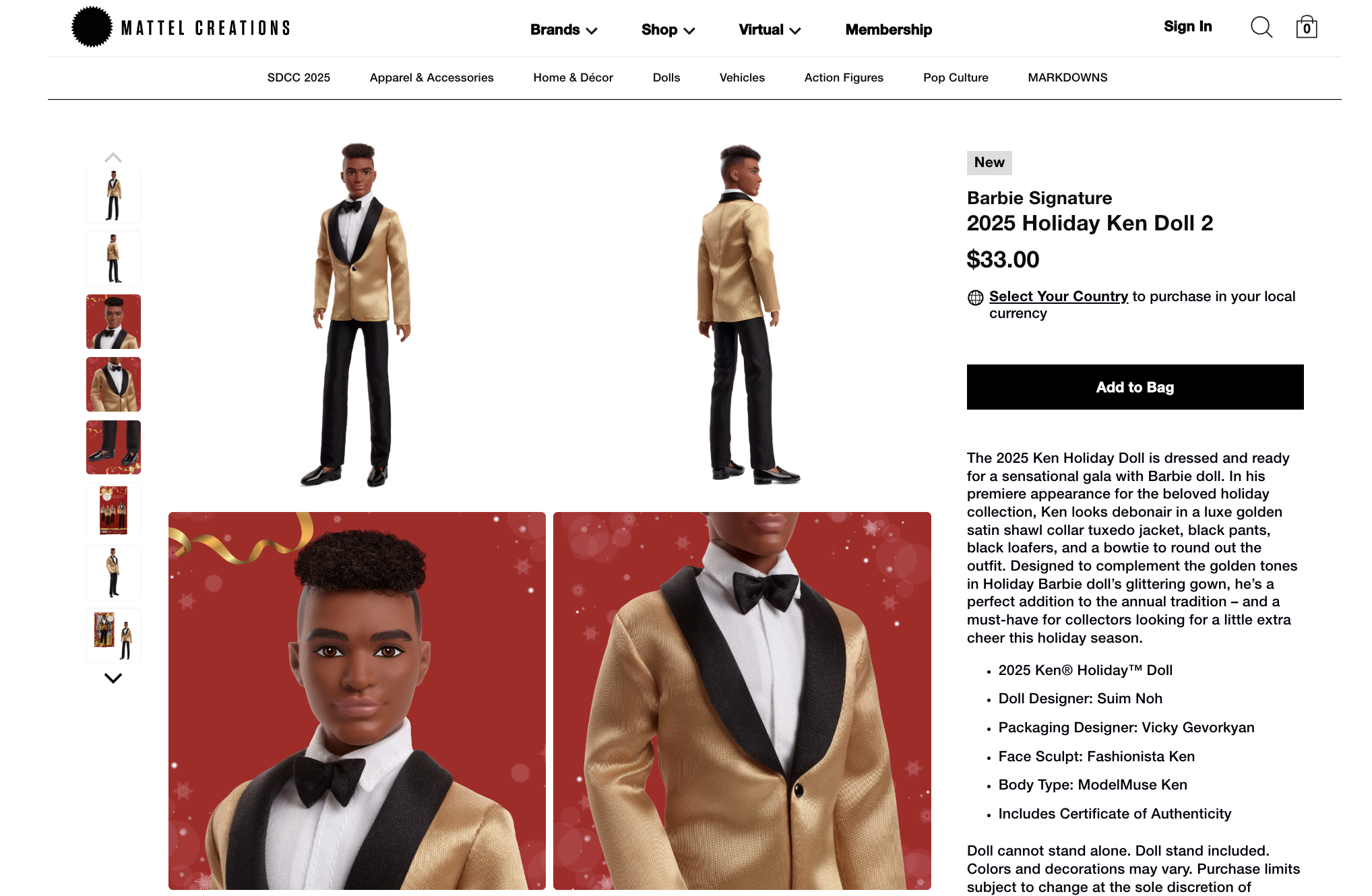This screenshot has width=1372, height=896.
Task: Click the Mattel Creations round logo
Action: (92, 27)
